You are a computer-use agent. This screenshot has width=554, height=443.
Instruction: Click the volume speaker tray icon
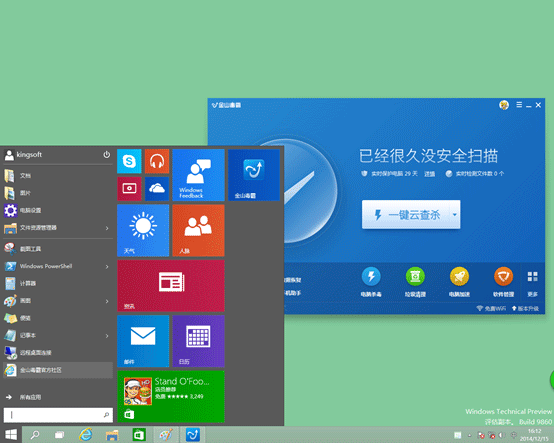click(501, 435)
